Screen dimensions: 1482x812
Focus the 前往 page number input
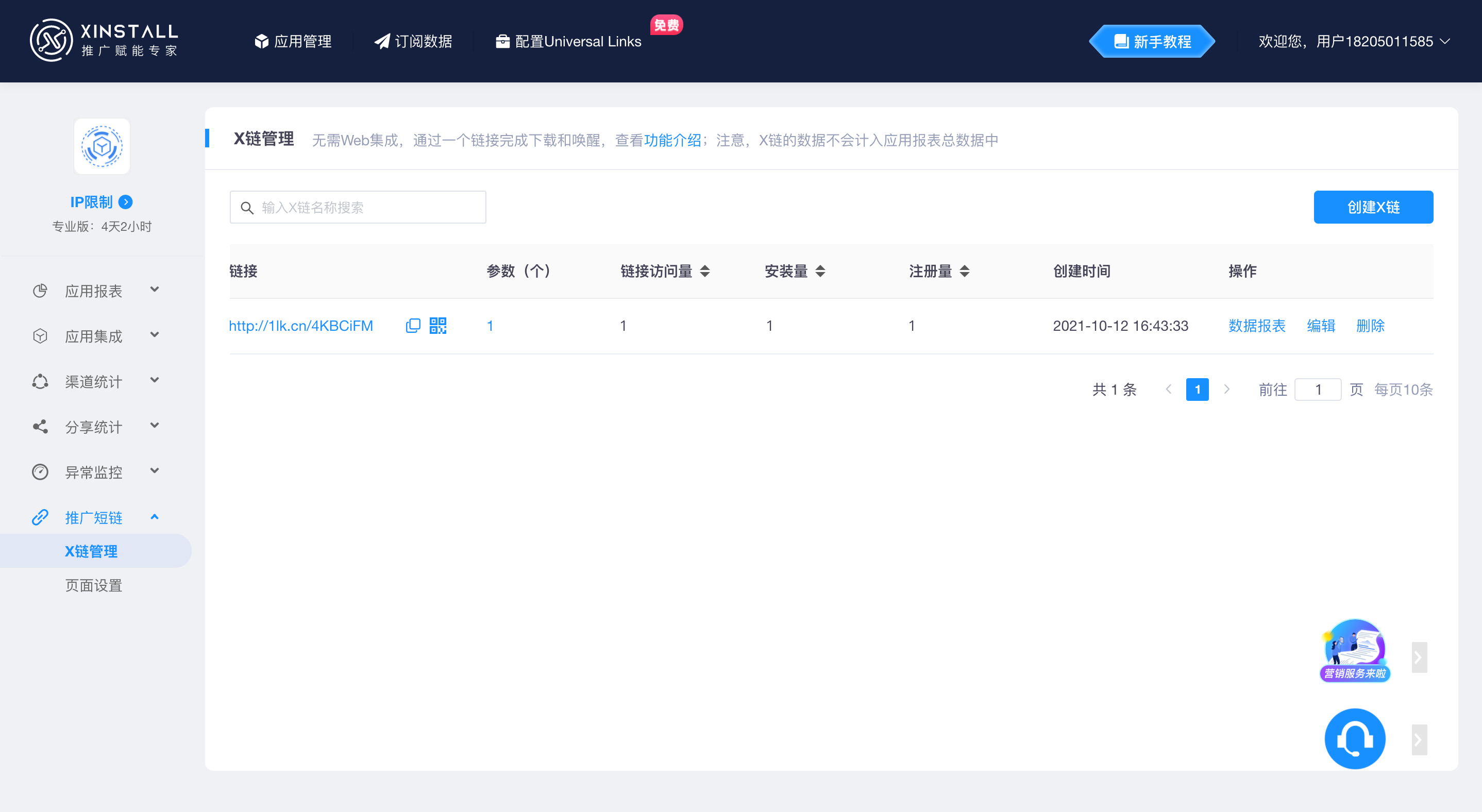click(x=1318, y=390)
